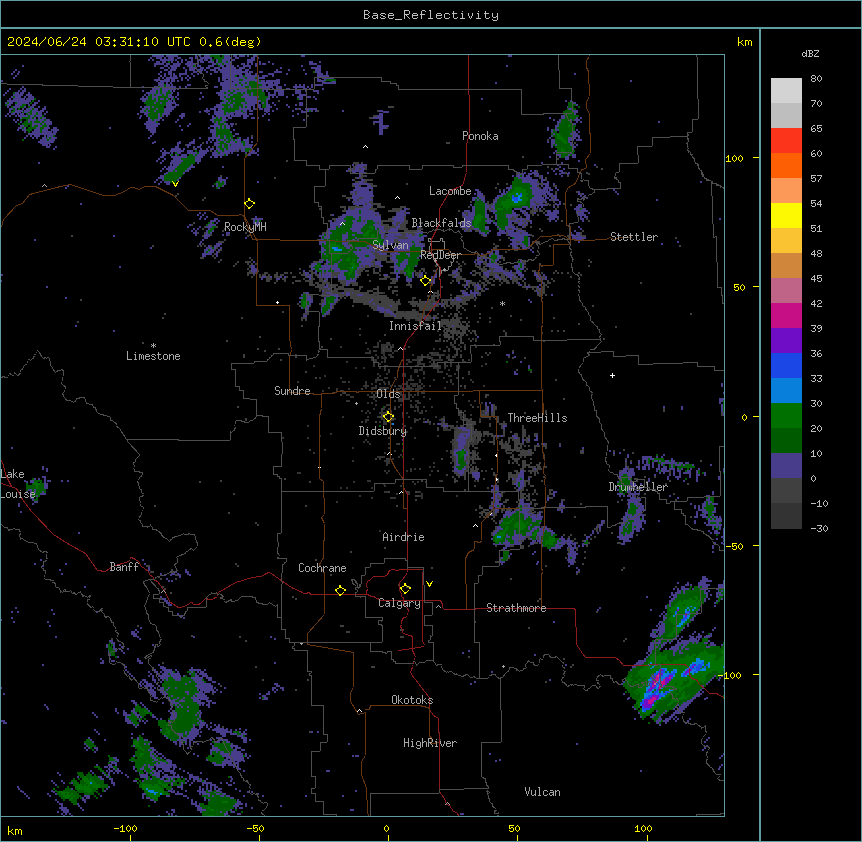Click the Banff label
This screenshot has height=842, width=862.
point(124,567)
